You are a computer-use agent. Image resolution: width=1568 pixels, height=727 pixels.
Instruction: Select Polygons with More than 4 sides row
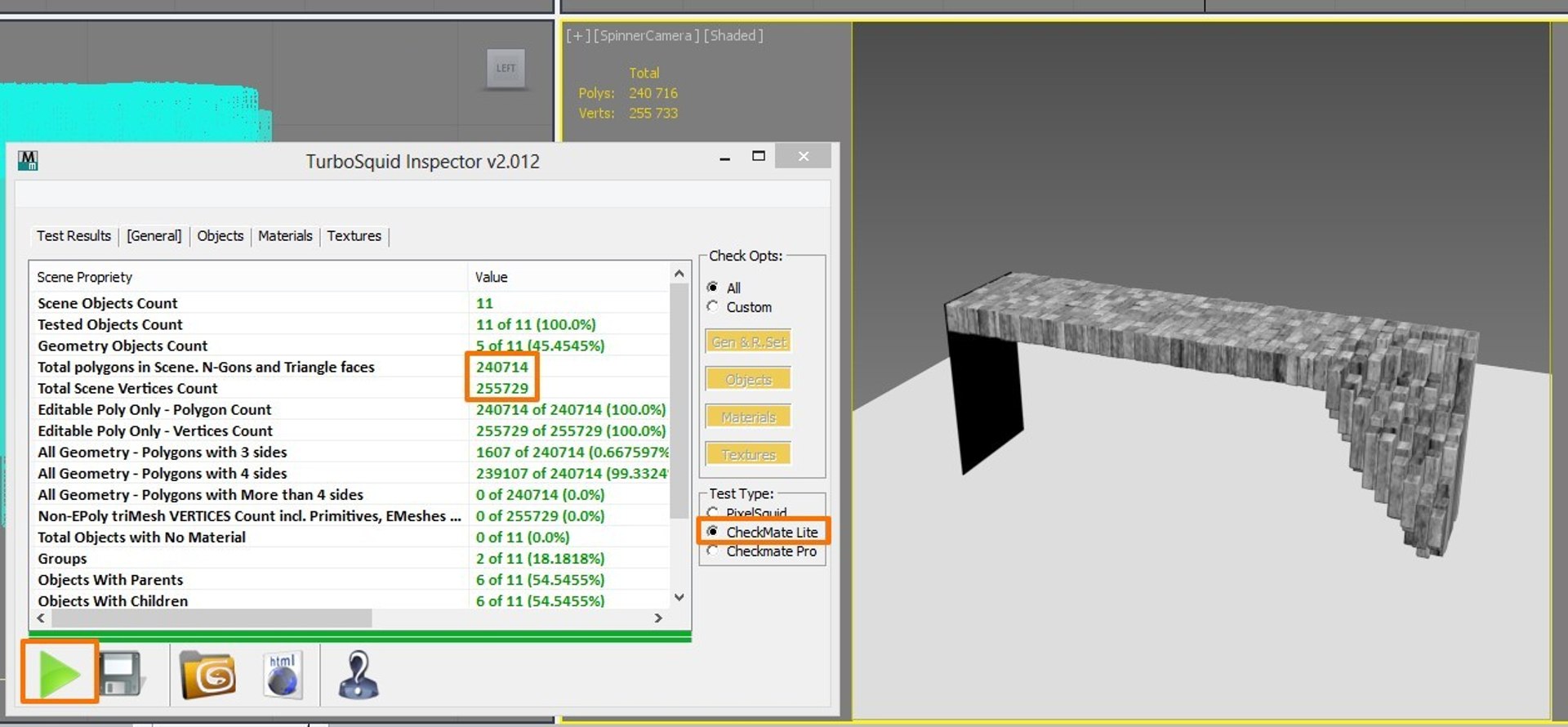(x=350, y=494)
